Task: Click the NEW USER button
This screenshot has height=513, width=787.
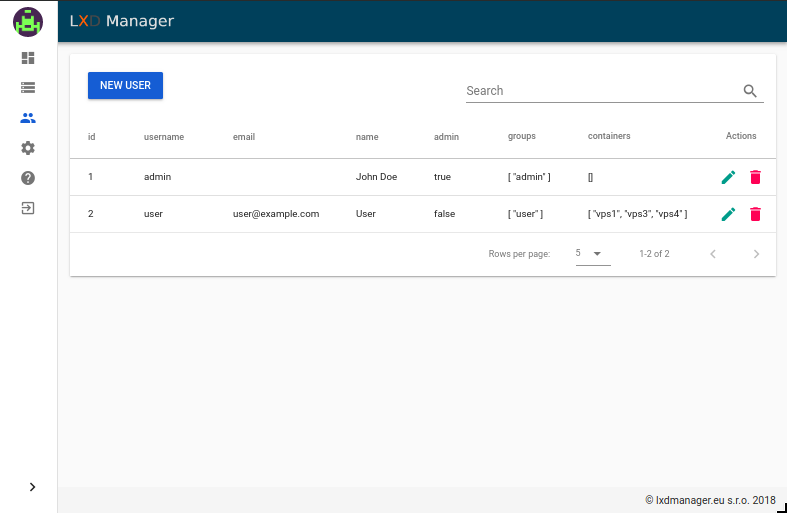Action: [125, 85]
